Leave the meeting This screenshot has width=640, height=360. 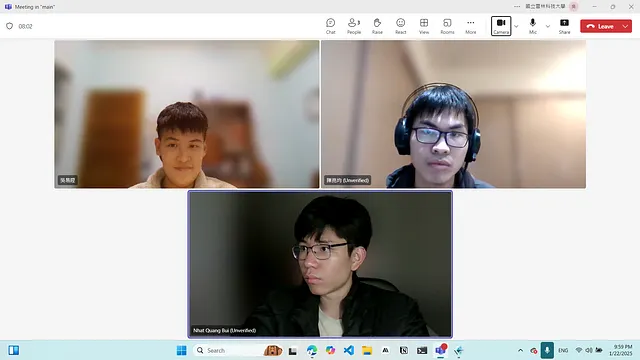click(x=600, y=26)
